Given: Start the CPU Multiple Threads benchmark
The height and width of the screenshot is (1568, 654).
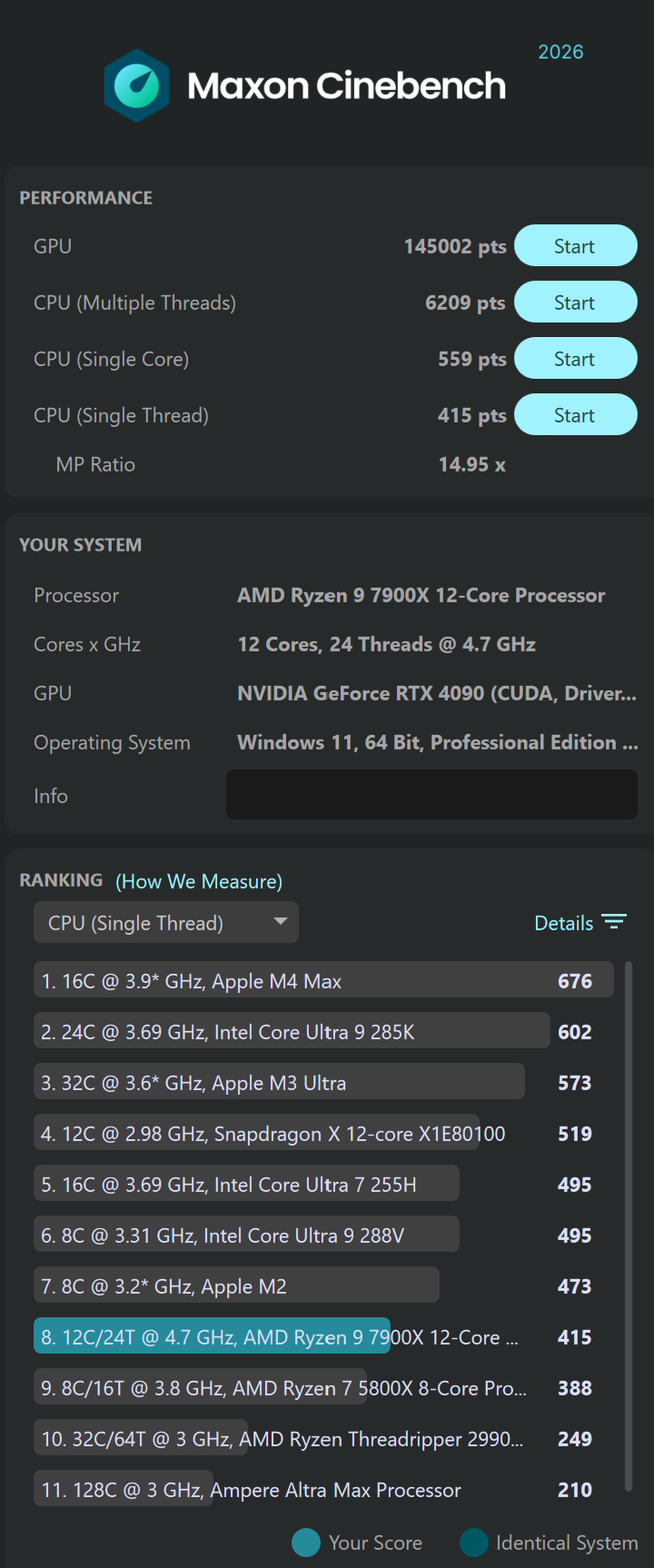Looking at the screenshot, I should tap(576, 303).
